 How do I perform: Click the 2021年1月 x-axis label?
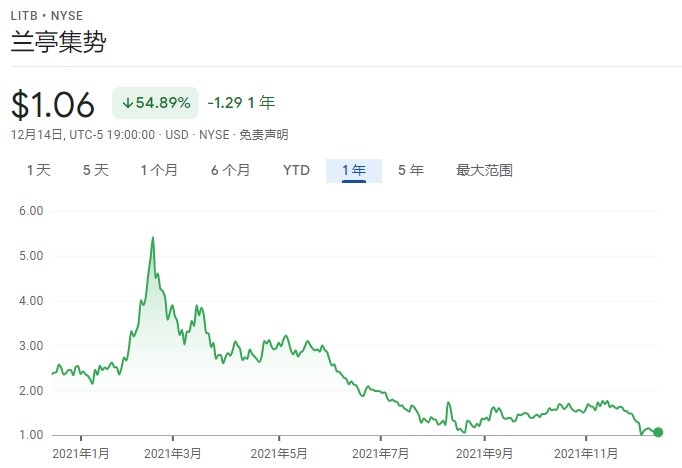tap(80, 454)
